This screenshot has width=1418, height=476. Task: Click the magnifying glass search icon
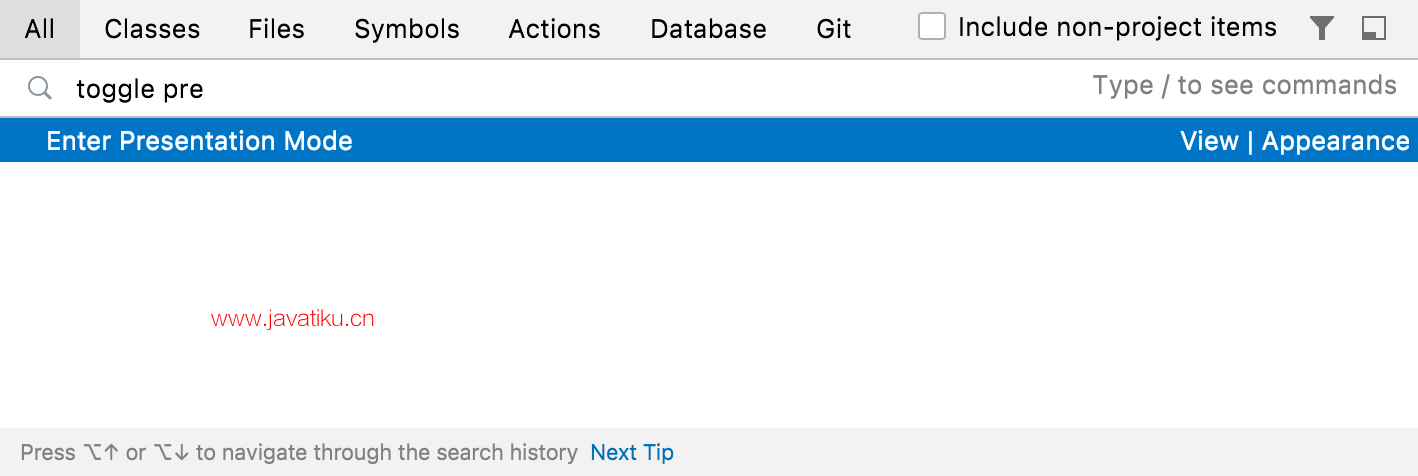(x=39, y=88)
